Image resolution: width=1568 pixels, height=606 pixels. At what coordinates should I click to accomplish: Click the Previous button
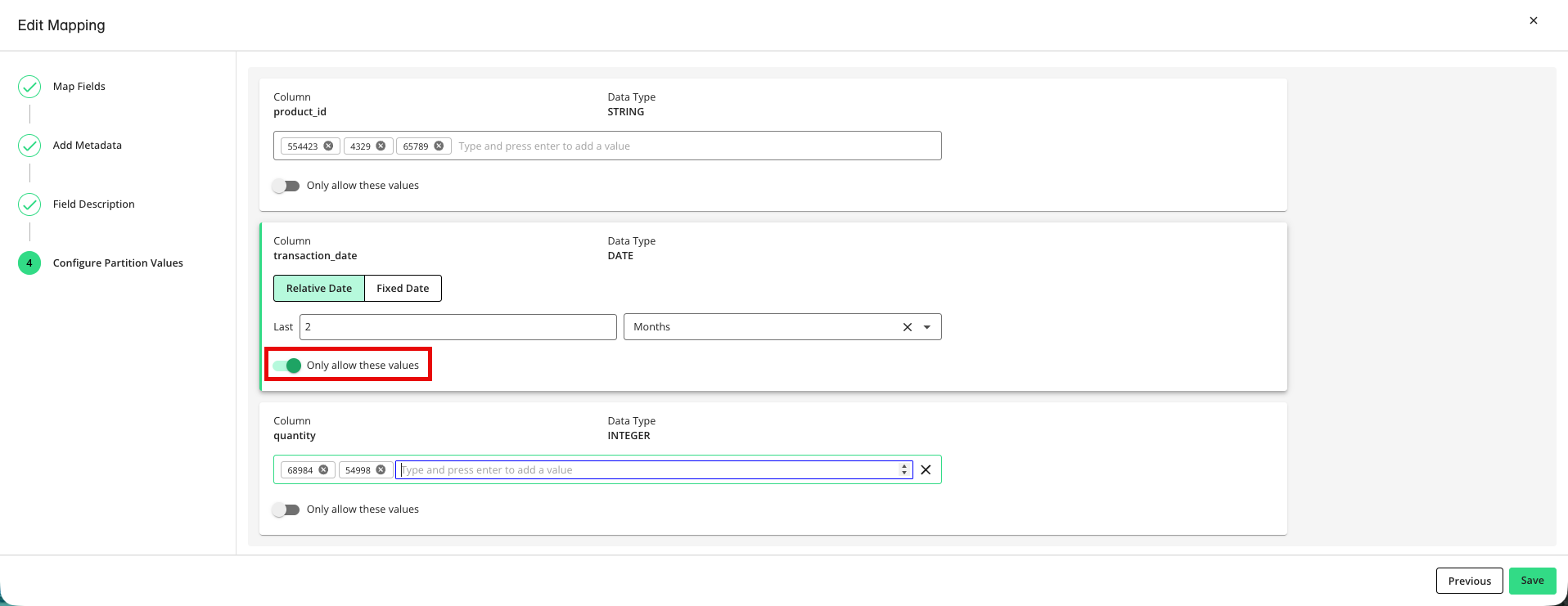[x=1470, y=581]
